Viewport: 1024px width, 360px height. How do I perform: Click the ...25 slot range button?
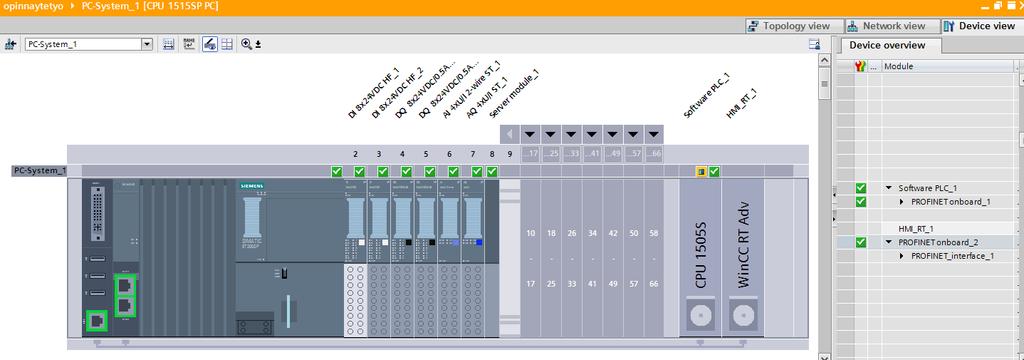551,154
